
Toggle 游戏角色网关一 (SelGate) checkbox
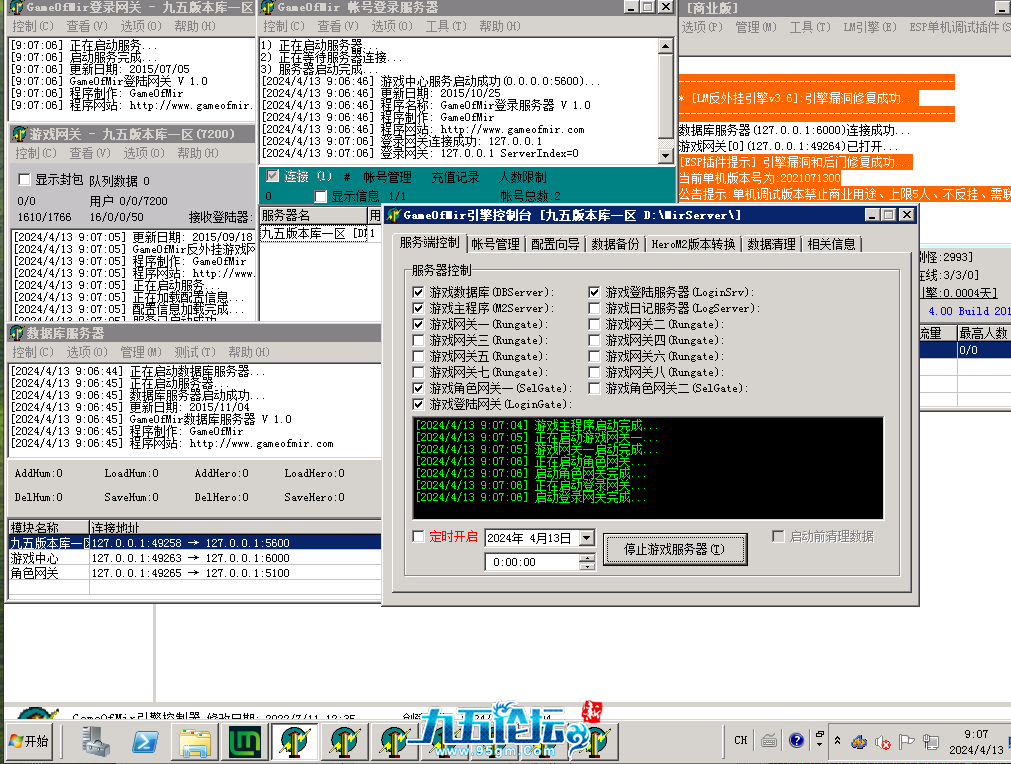(x=418, y=389)
